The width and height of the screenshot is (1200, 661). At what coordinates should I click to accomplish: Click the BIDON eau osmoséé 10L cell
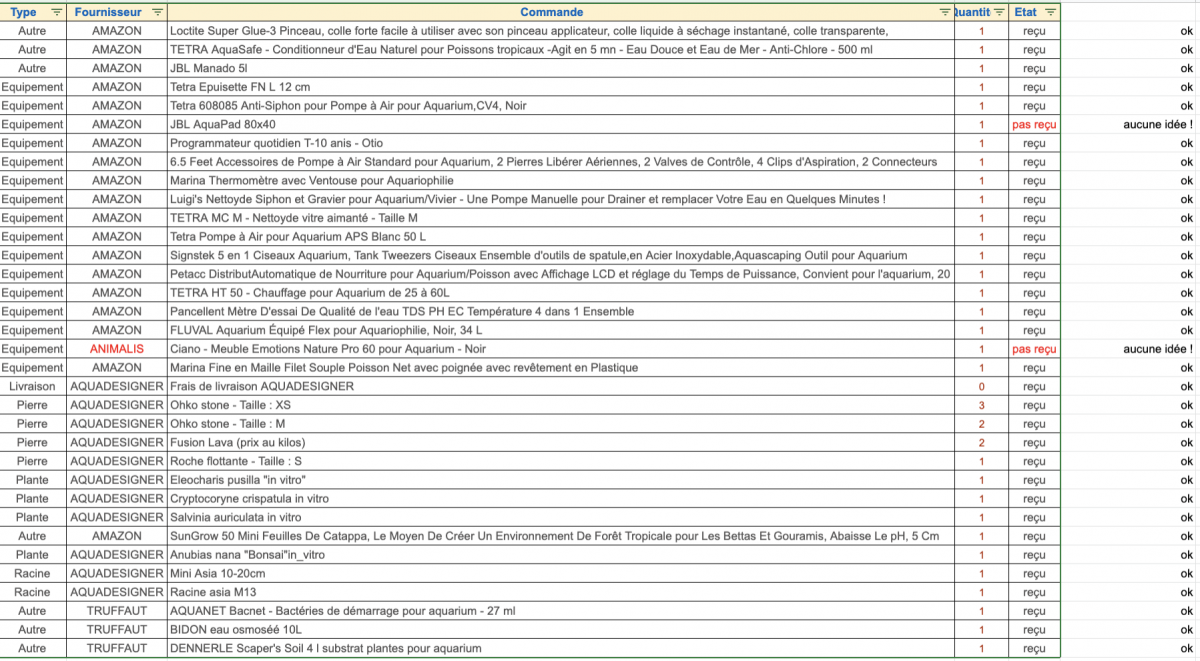pos(561,629)
